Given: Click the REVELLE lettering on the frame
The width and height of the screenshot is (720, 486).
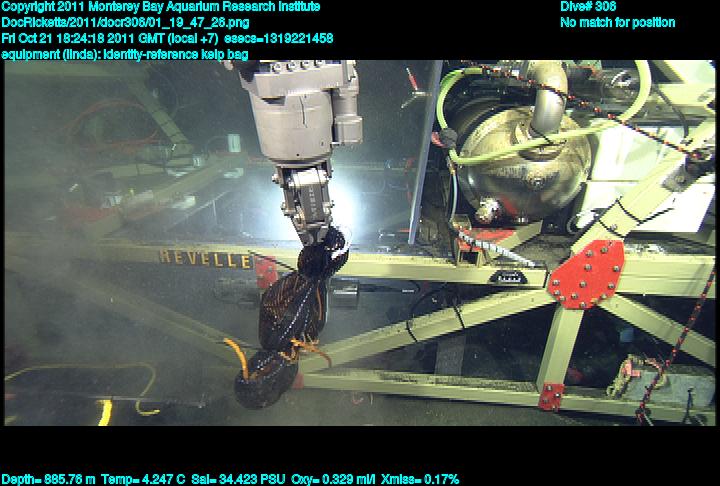Looking at the screenshot, I should coord(205,258).
